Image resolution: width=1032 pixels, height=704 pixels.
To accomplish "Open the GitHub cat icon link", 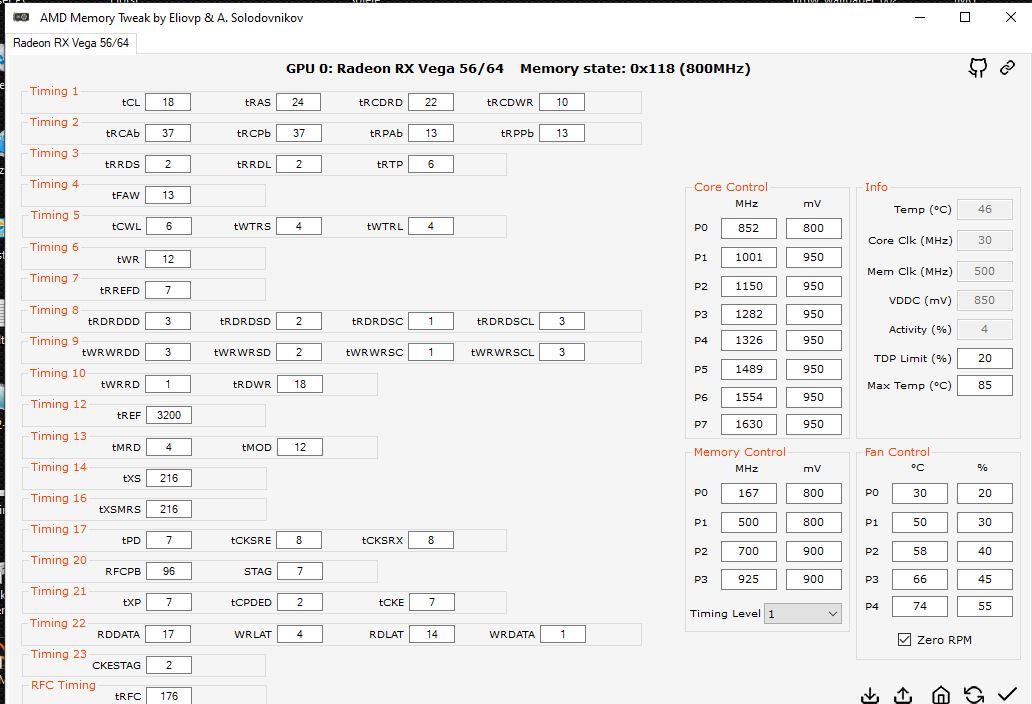I will point(978,67).
